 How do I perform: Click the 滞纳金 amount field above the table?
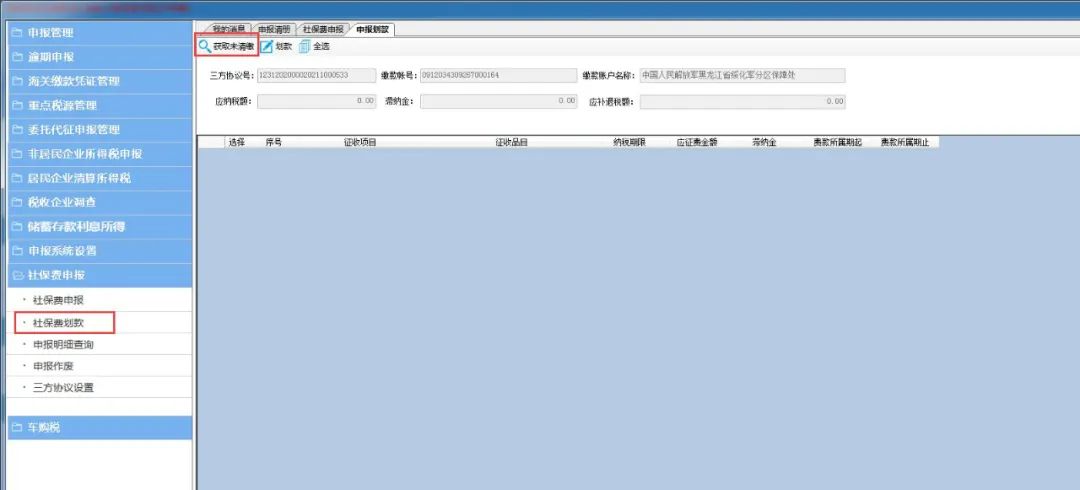point(499,101)
